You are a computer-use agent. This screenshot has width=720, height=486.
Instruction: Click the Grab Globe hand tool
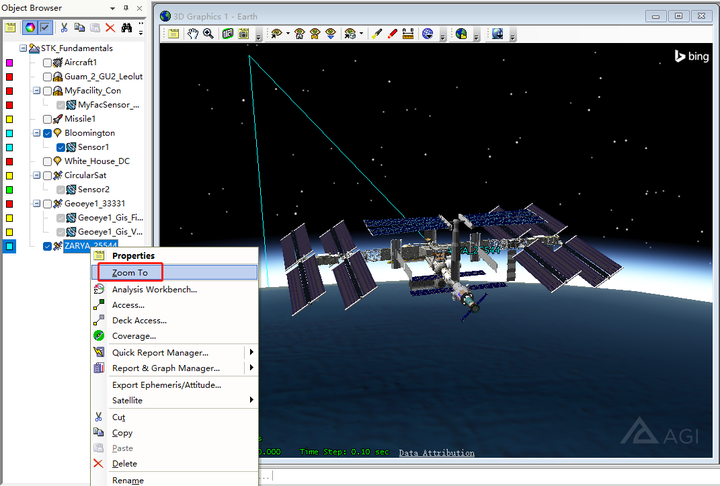click(193, 33)
